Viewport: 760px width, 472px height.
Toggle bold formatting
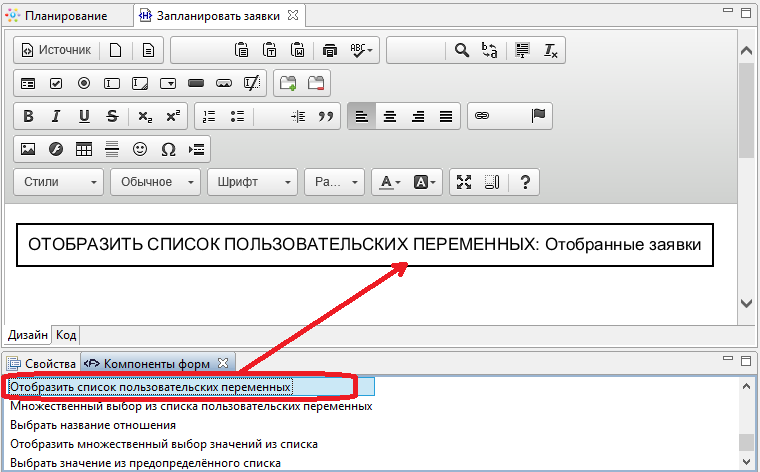point(28,116)
